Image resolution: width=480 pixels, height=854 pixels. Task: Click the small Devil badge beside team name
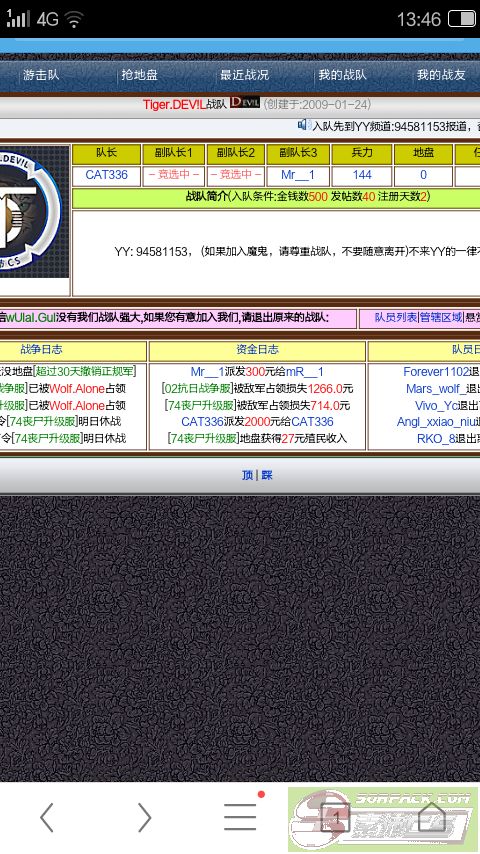tap(245, 103)
